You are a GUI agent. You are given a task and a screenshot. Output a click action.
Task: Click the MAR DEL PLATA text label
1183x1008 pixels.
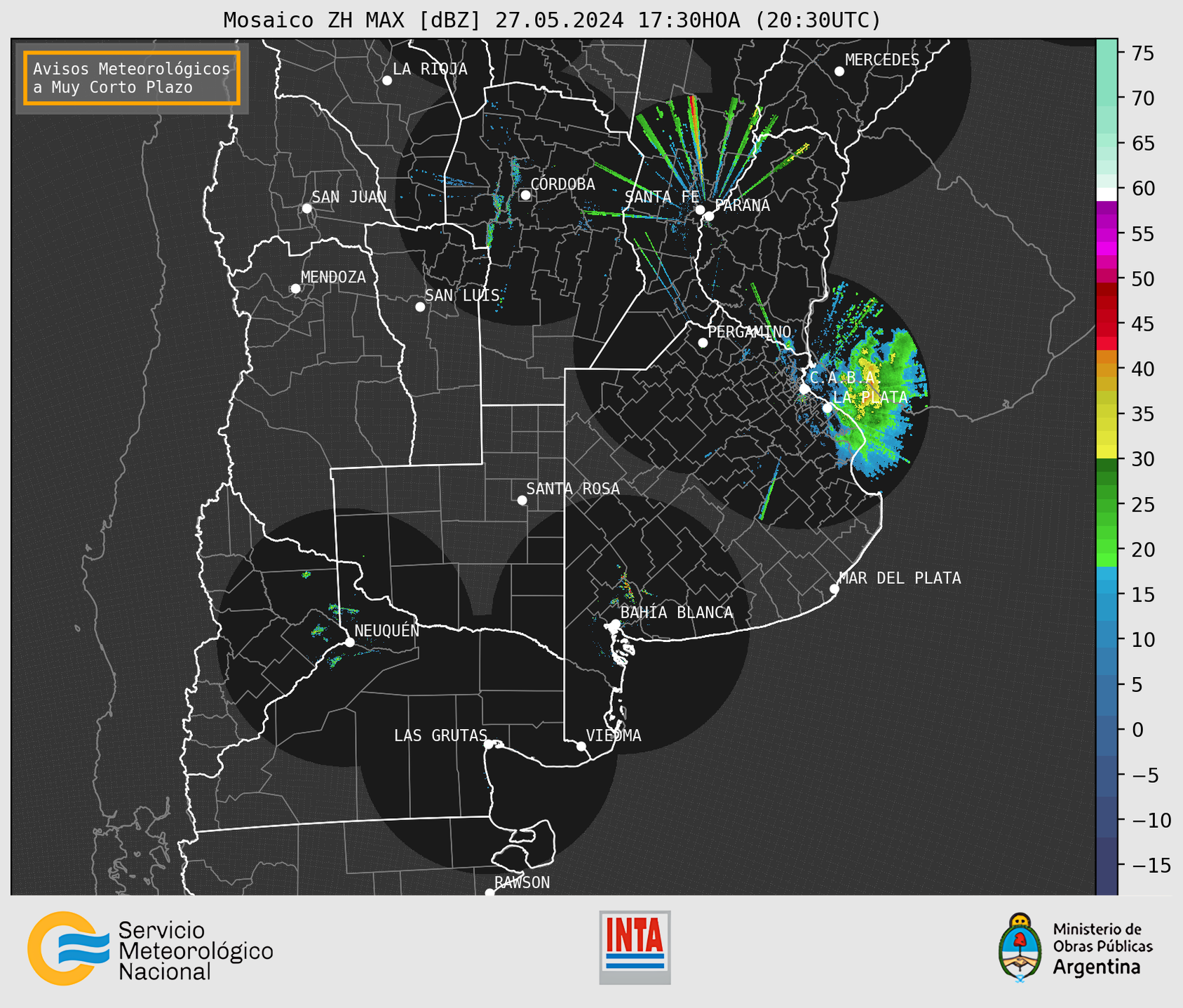point(900,578)
